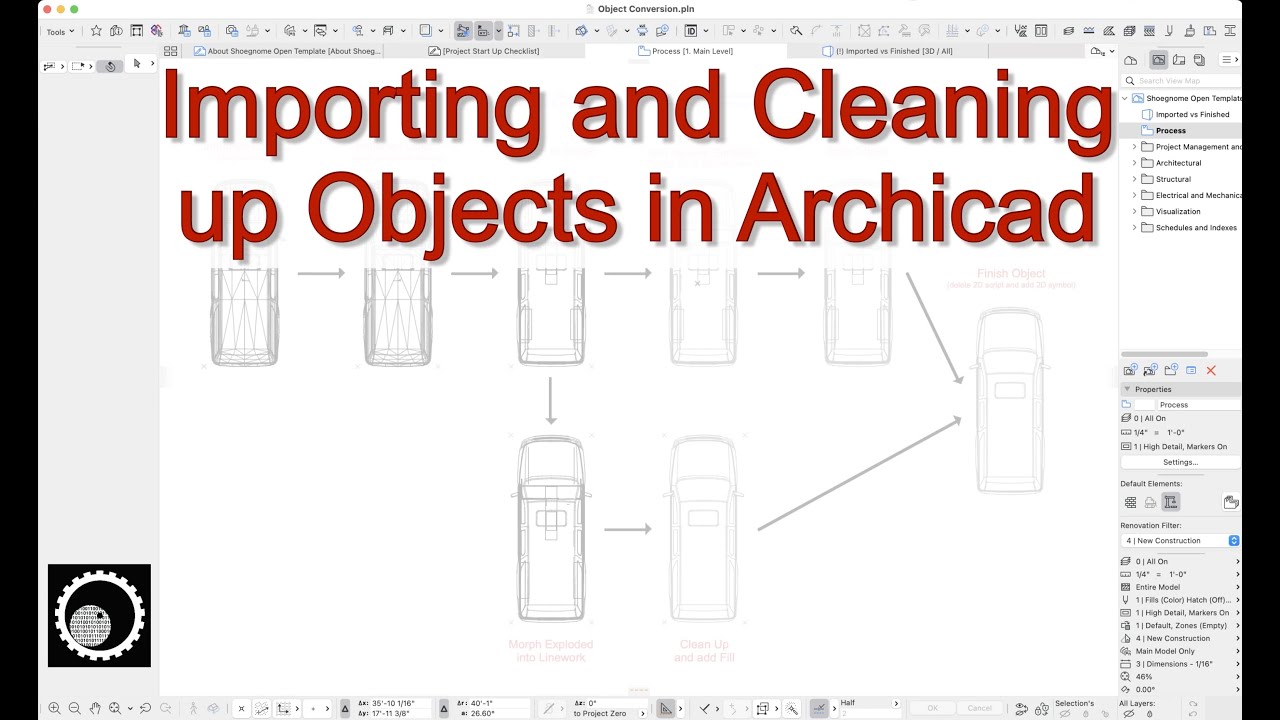Click the zoom in magnifier icon

click(x=54, y=708)
